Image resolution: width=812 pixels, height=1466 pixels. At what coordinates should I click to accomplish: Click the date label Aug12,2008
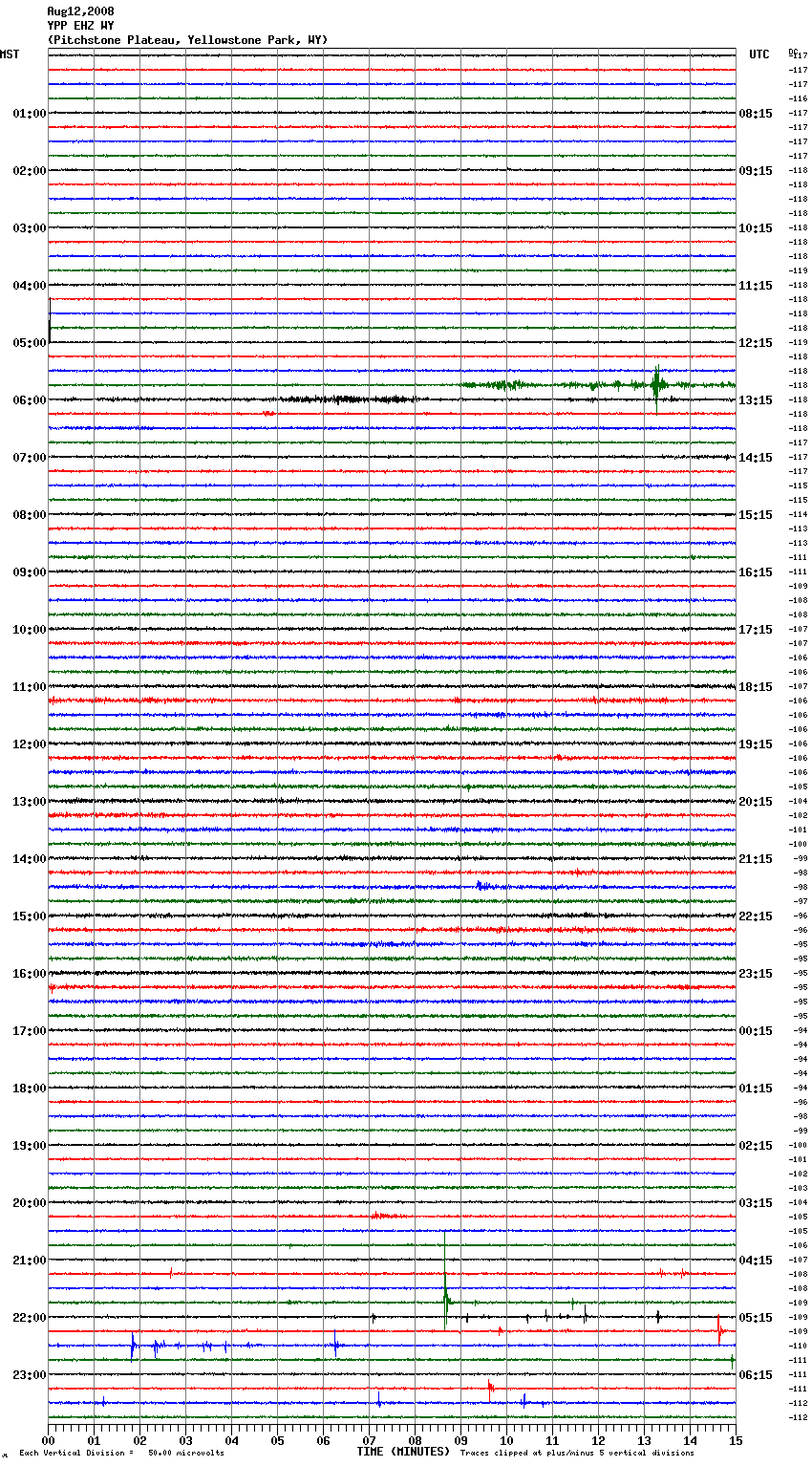[x=80, y=11]
